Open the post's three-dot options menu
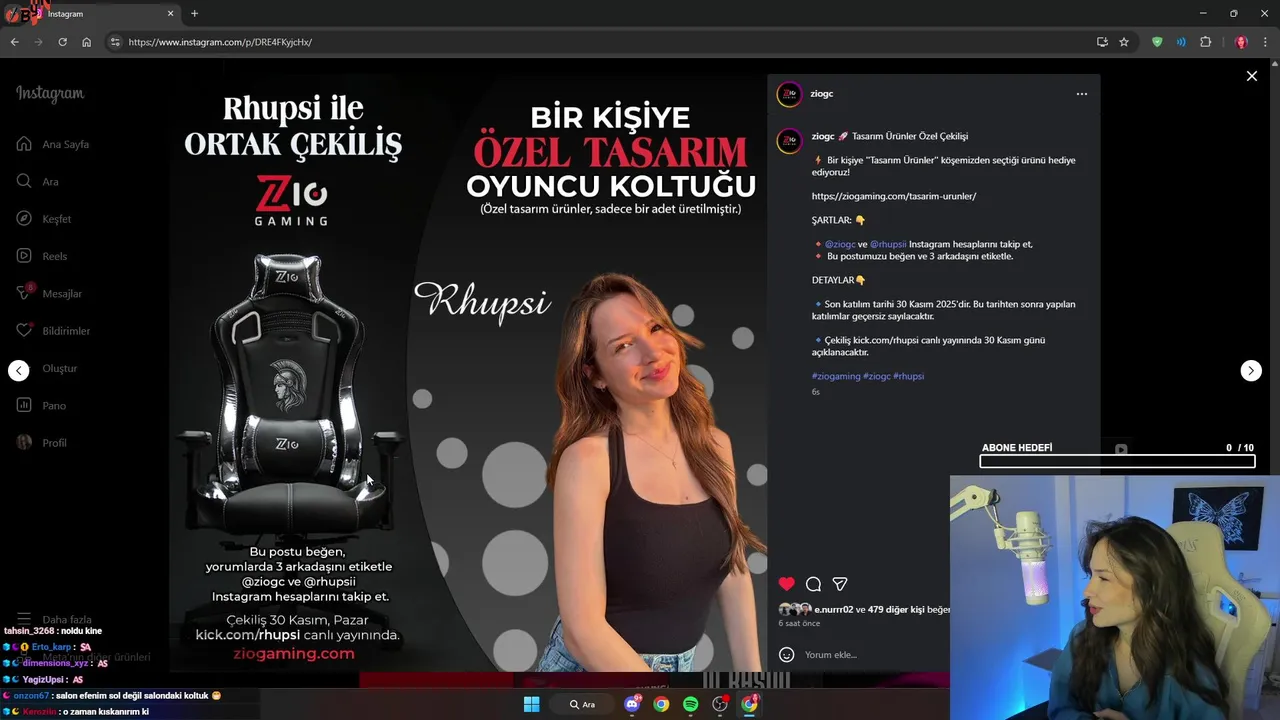The image size is (1280, 720). tap(1081, 94)
